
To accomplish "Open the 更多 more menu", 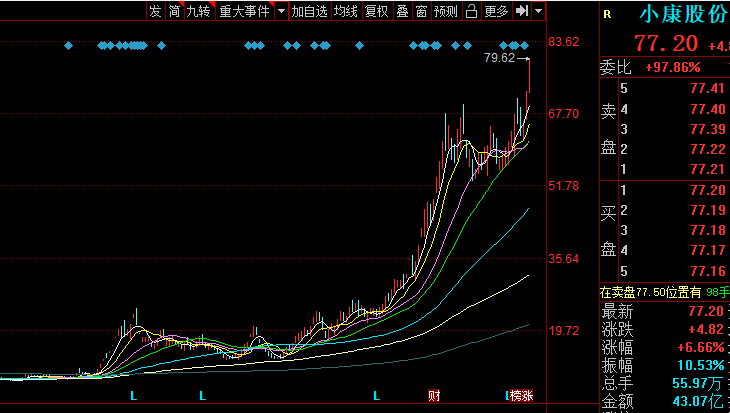I will click(x=496, y=11).
